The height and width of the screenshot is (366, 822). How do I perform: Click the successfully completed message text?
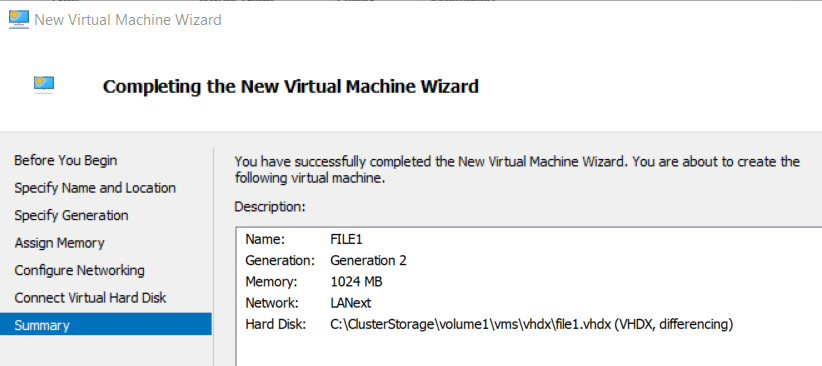point(517,169)
